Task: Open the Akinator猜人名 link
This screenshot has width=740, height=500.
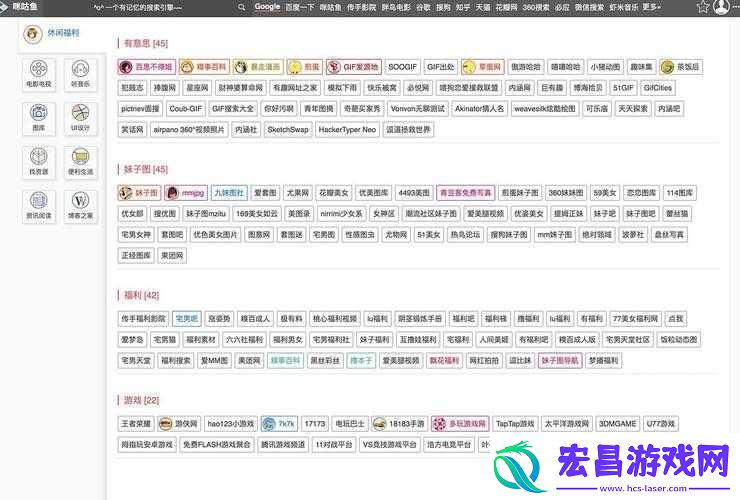Action: click(x=479, y=109)
